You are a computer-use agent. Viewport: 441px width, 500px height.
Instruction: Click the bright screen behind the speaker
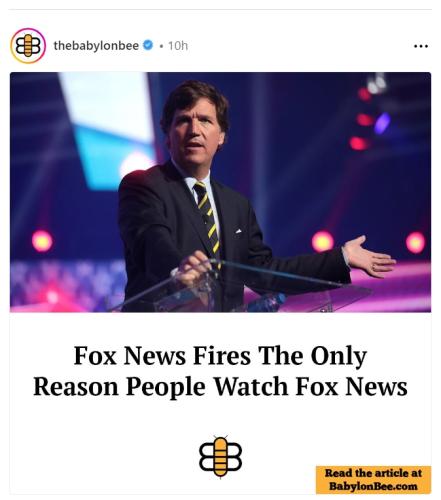(x=107, y=130)
